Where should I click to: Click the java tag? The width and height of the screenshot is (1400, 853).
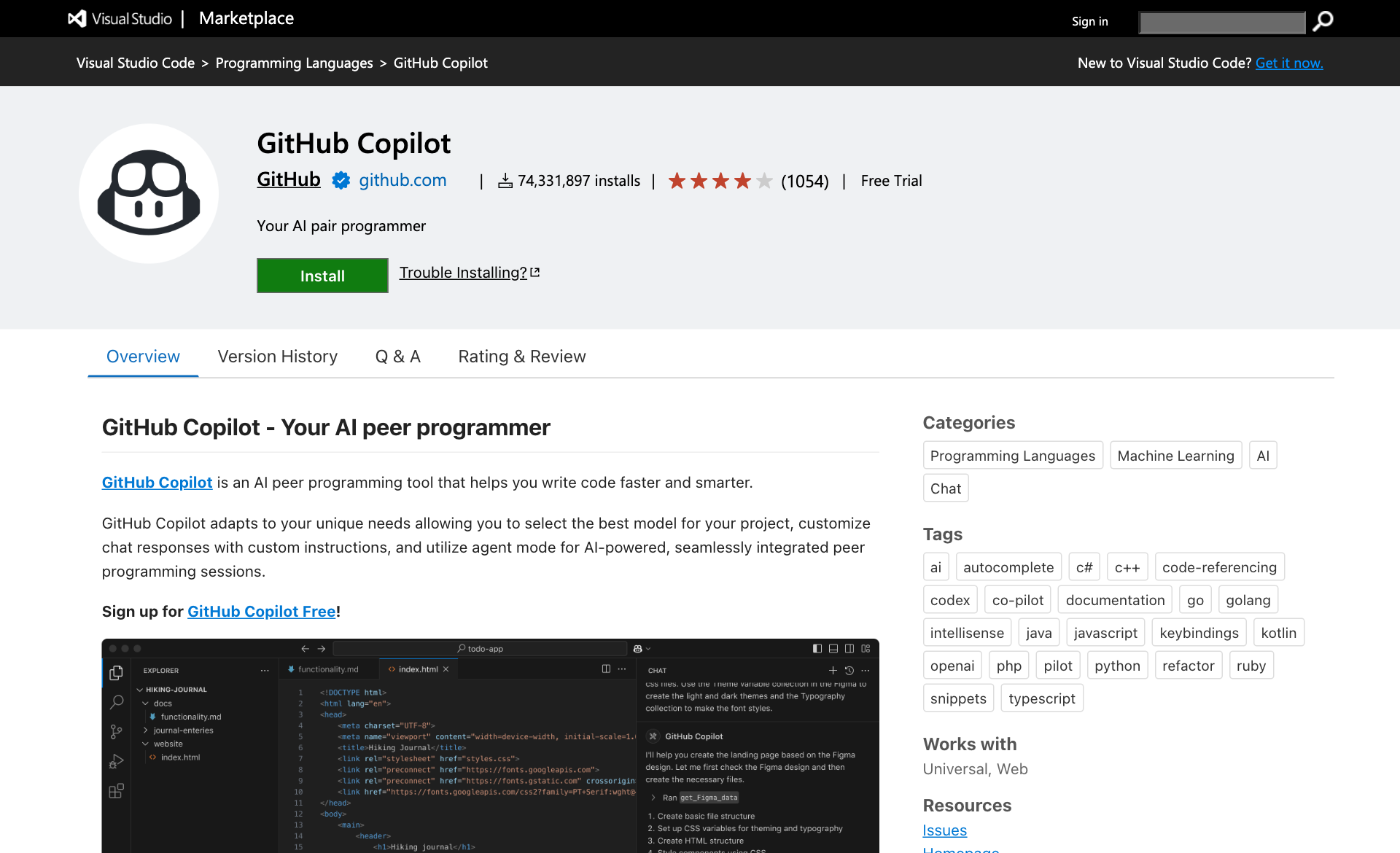coord(1038,633)
